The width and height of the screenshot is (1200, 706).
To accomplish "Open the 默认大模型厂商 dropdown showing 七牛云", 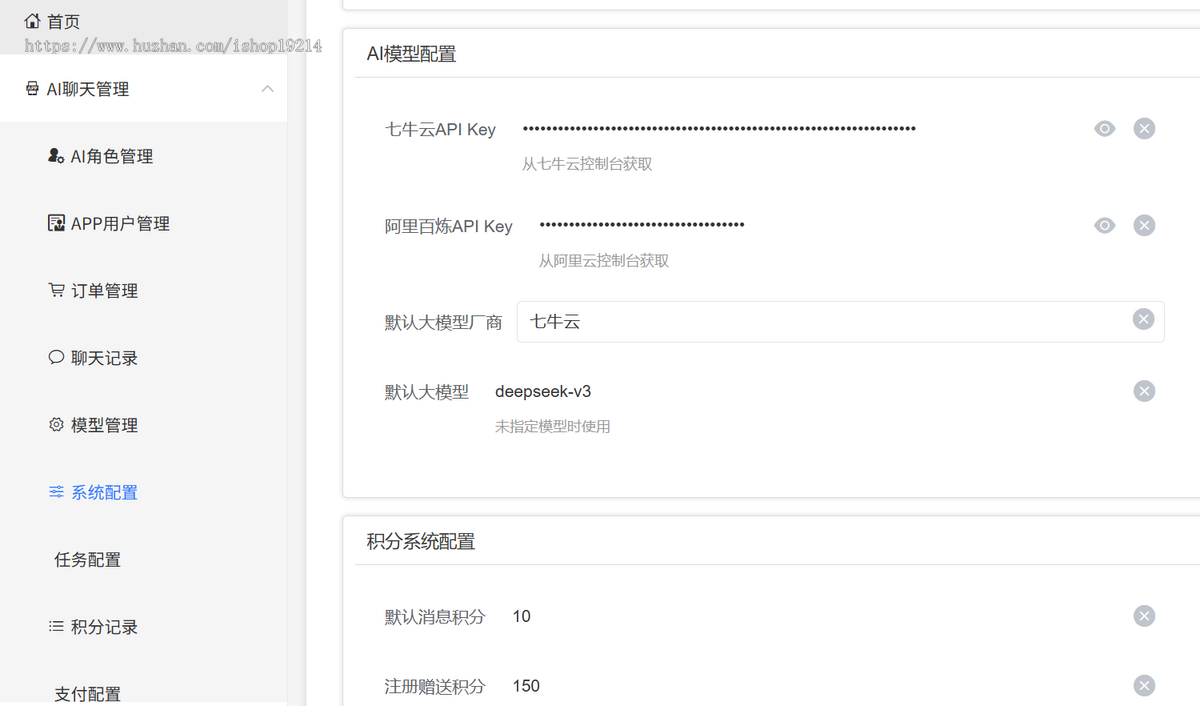I will 840,322.
